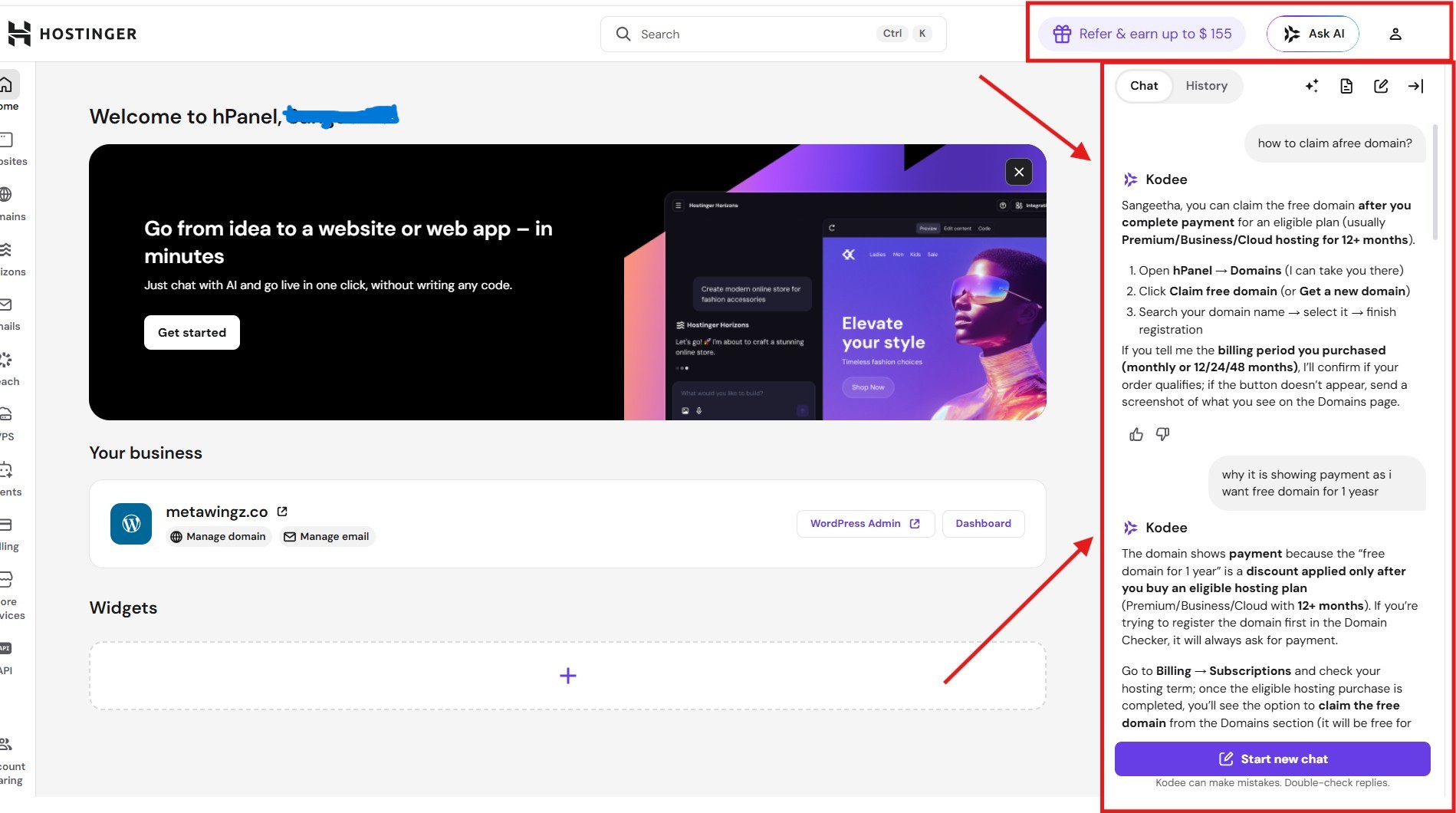Open the Home sidebar icon

(x=6, y=84)
